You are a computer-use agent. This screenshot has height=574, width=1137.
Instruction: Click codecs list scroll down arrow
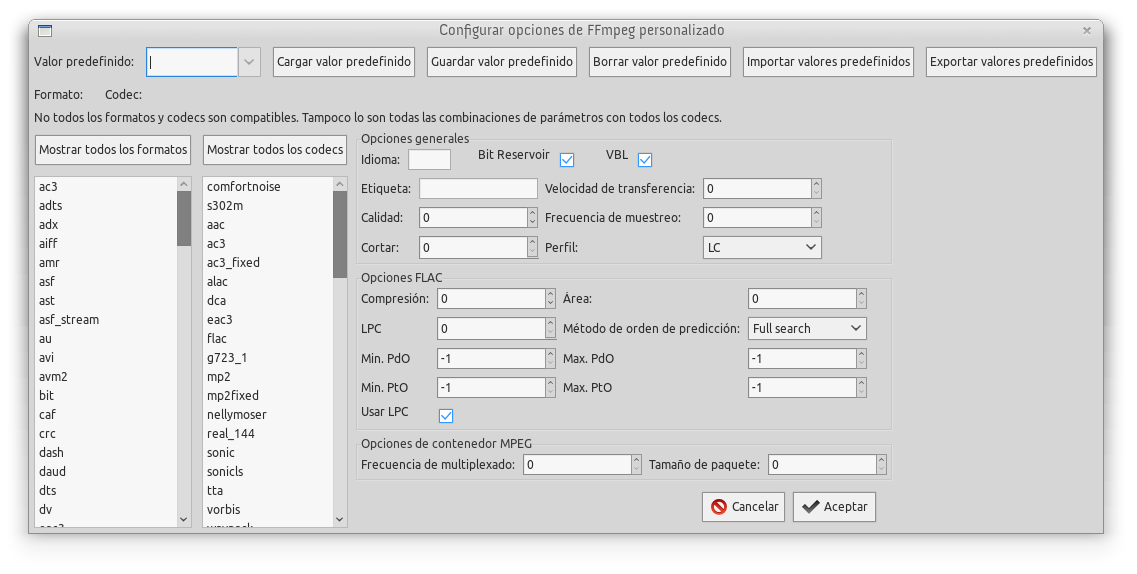click(340, 520)
